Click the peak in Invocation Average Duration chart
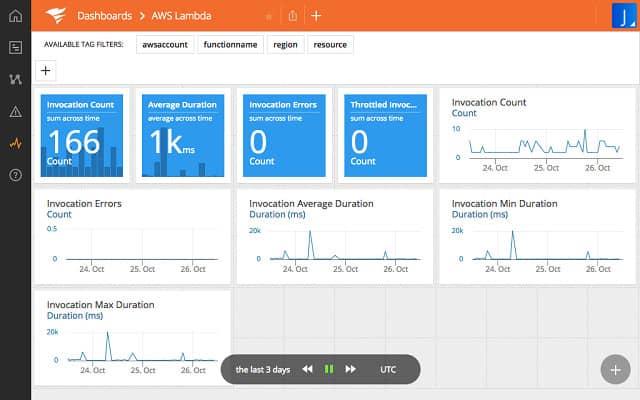The image size is (640, 400). [x=310, y=233]
